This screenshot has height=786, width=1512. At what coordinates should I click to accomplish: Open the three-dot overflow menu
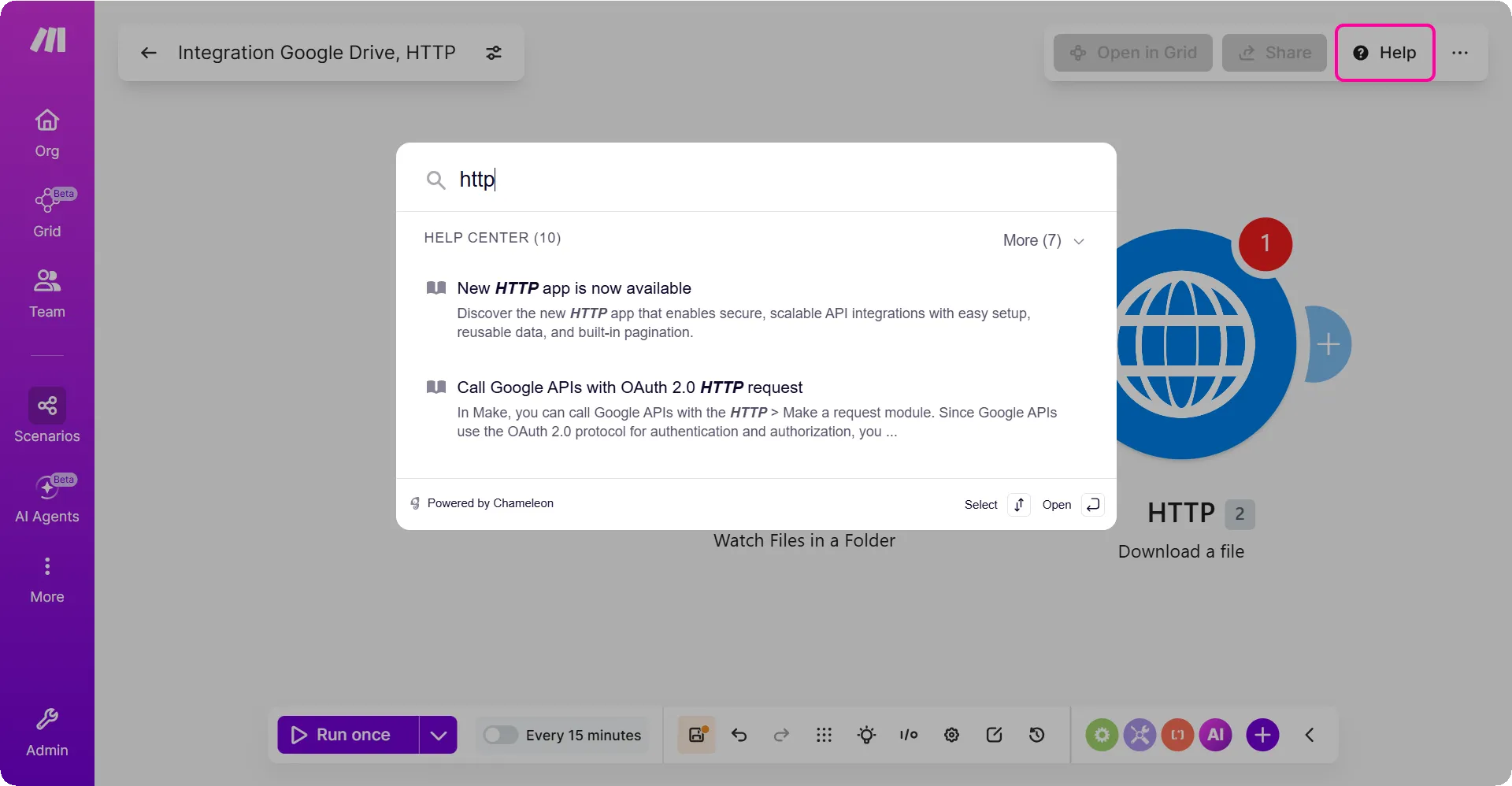click(x=1460, y=53)
